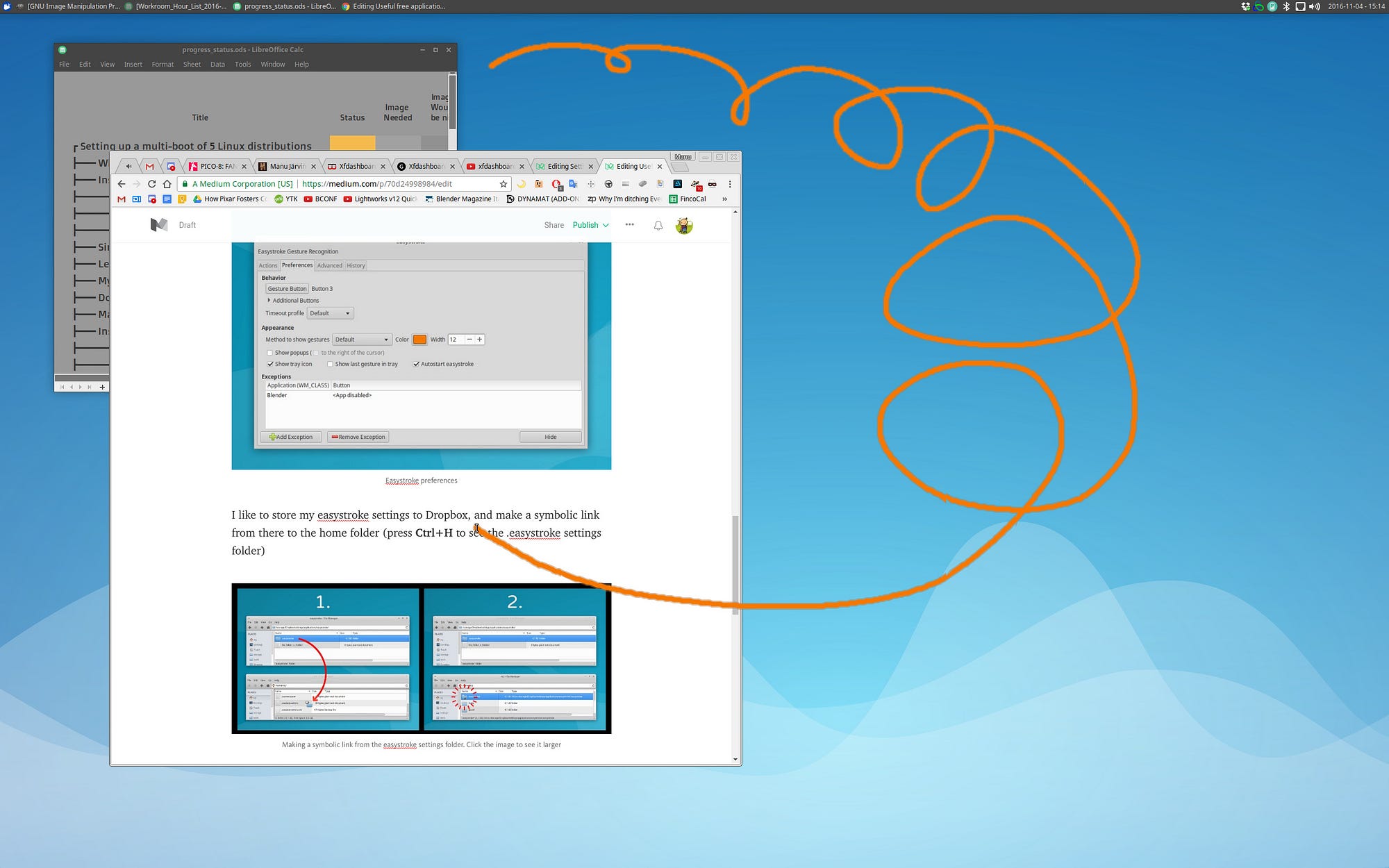Open the YTK bookmark
The height and width of the screenshot is (868, 1389).
[x=286, y=199]
